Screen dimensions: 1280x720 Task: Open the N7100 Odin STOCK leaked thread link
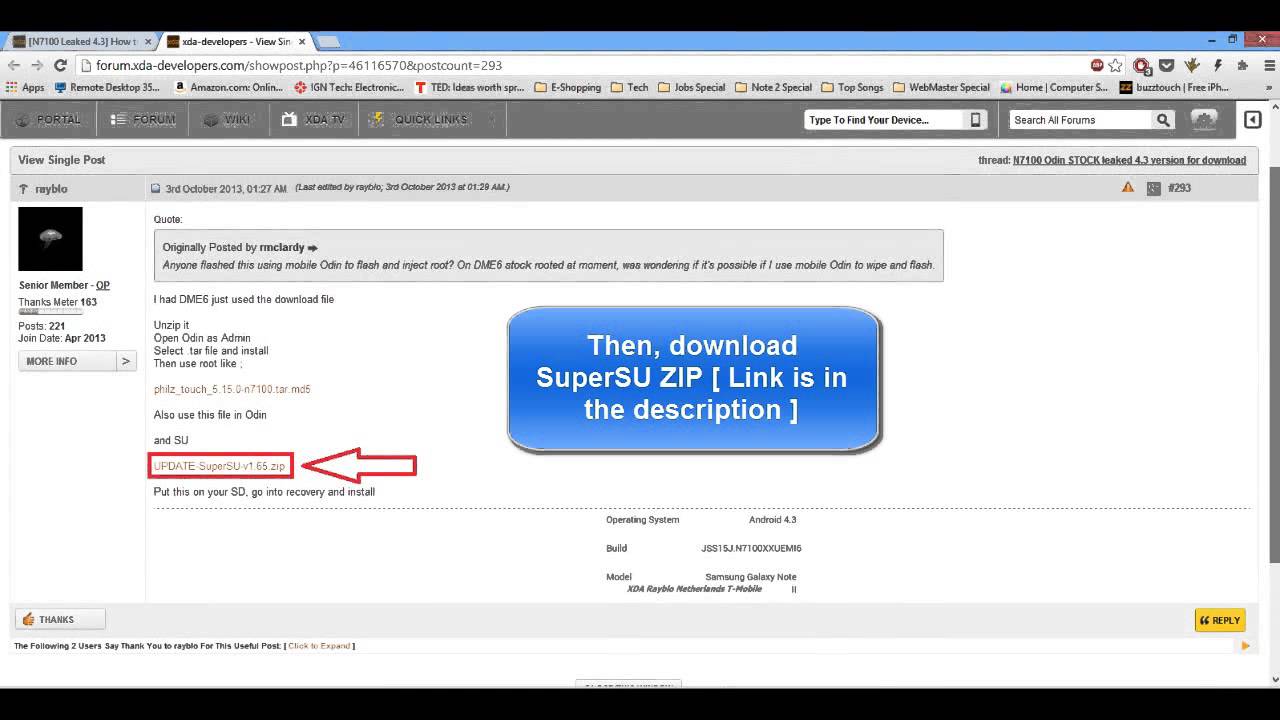click(x=1129, y=160)
